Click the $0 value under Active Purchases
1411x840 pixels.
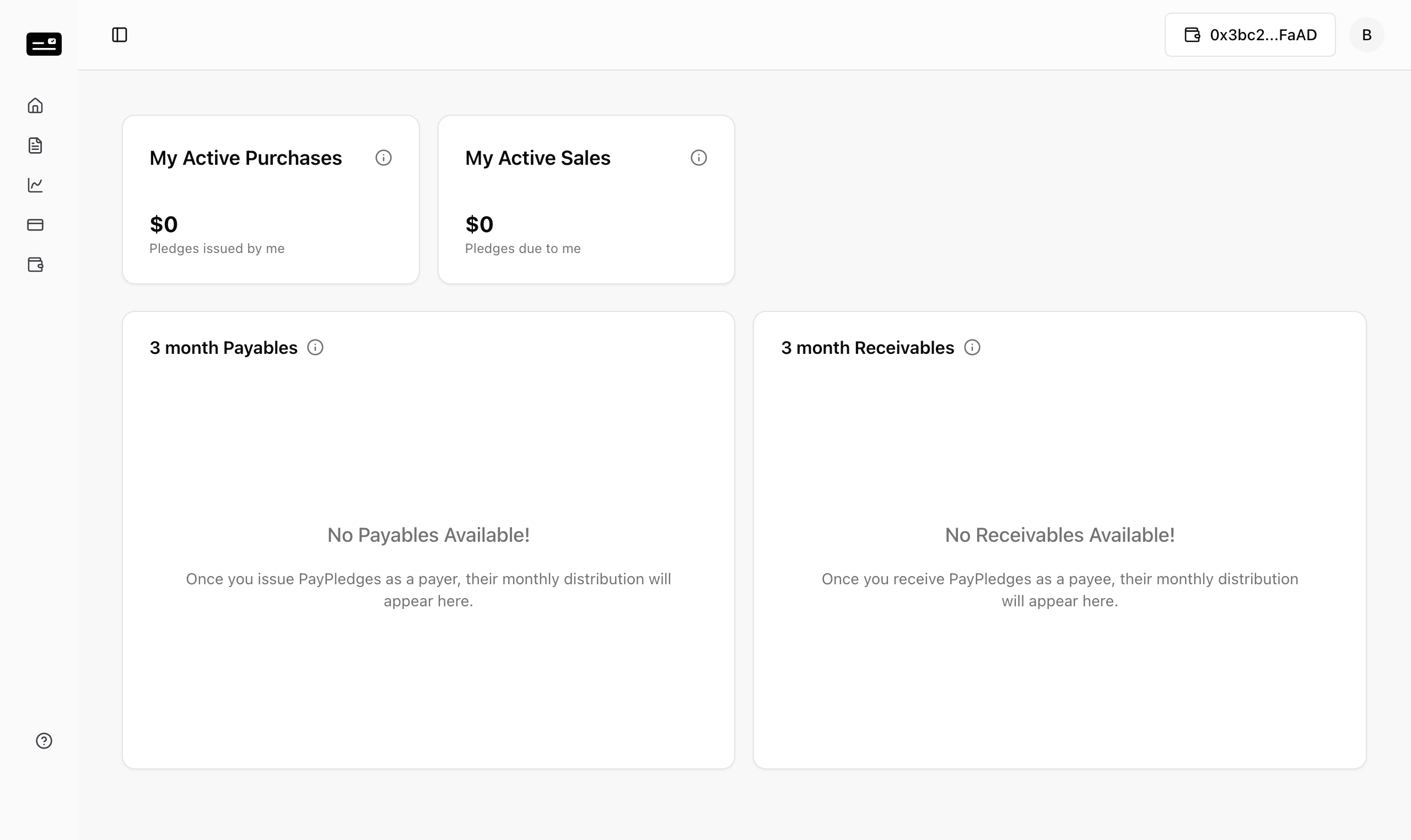pyautogui.click(x=164, y=224)
